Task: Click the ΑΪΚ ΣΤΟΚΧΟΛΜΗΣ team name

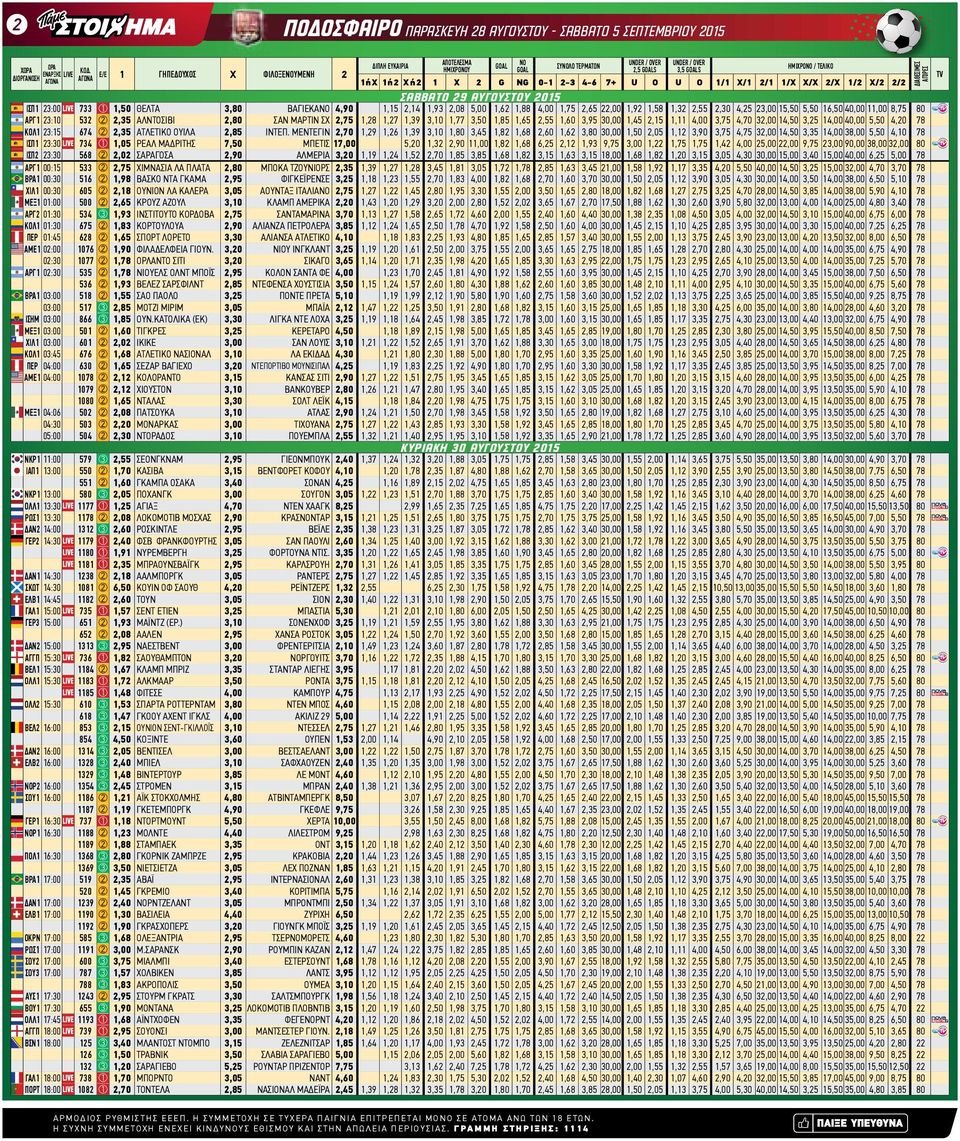Action: (168, 798)
